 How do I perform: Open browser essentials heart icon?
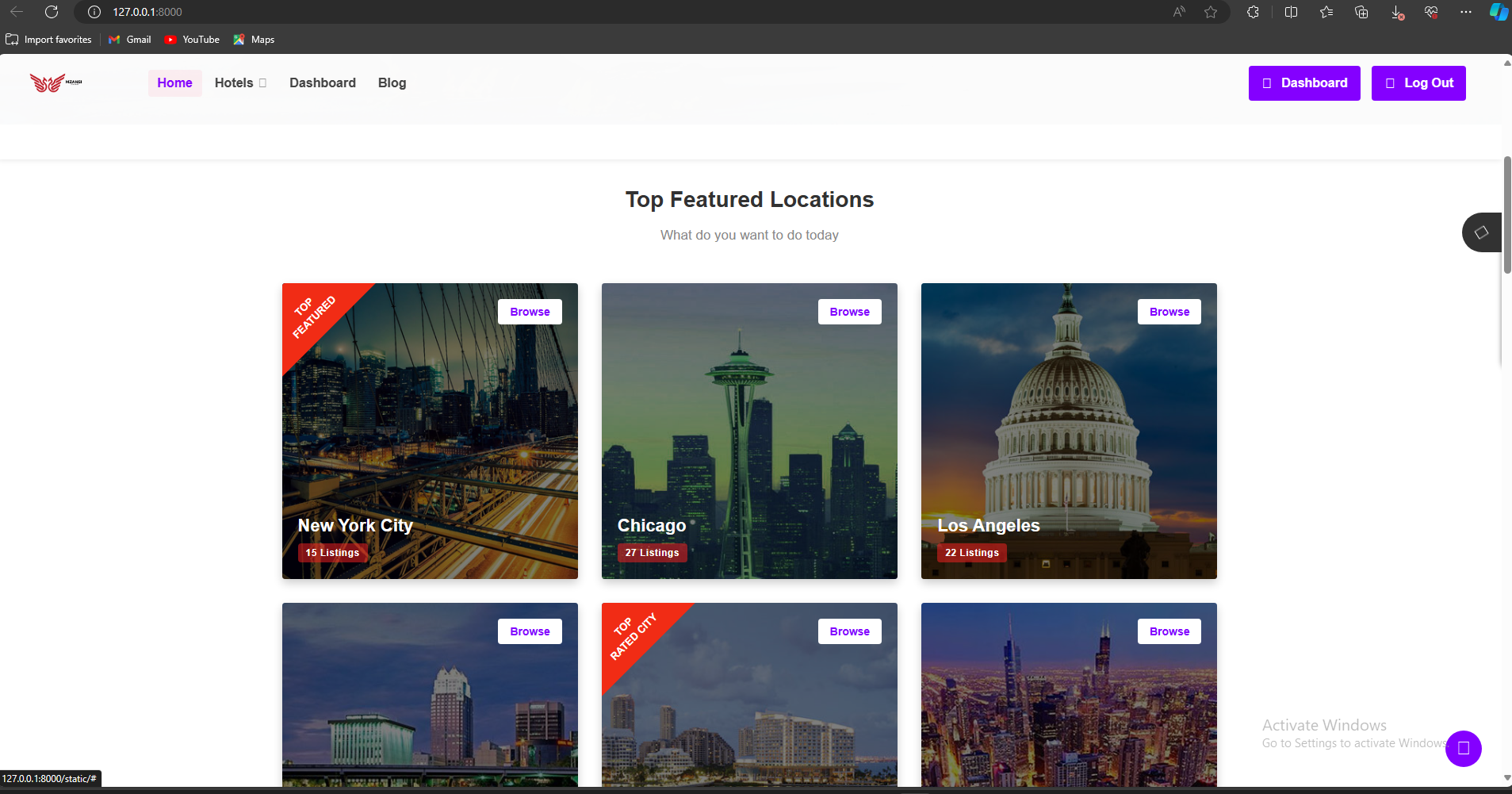click(1431, 12)
